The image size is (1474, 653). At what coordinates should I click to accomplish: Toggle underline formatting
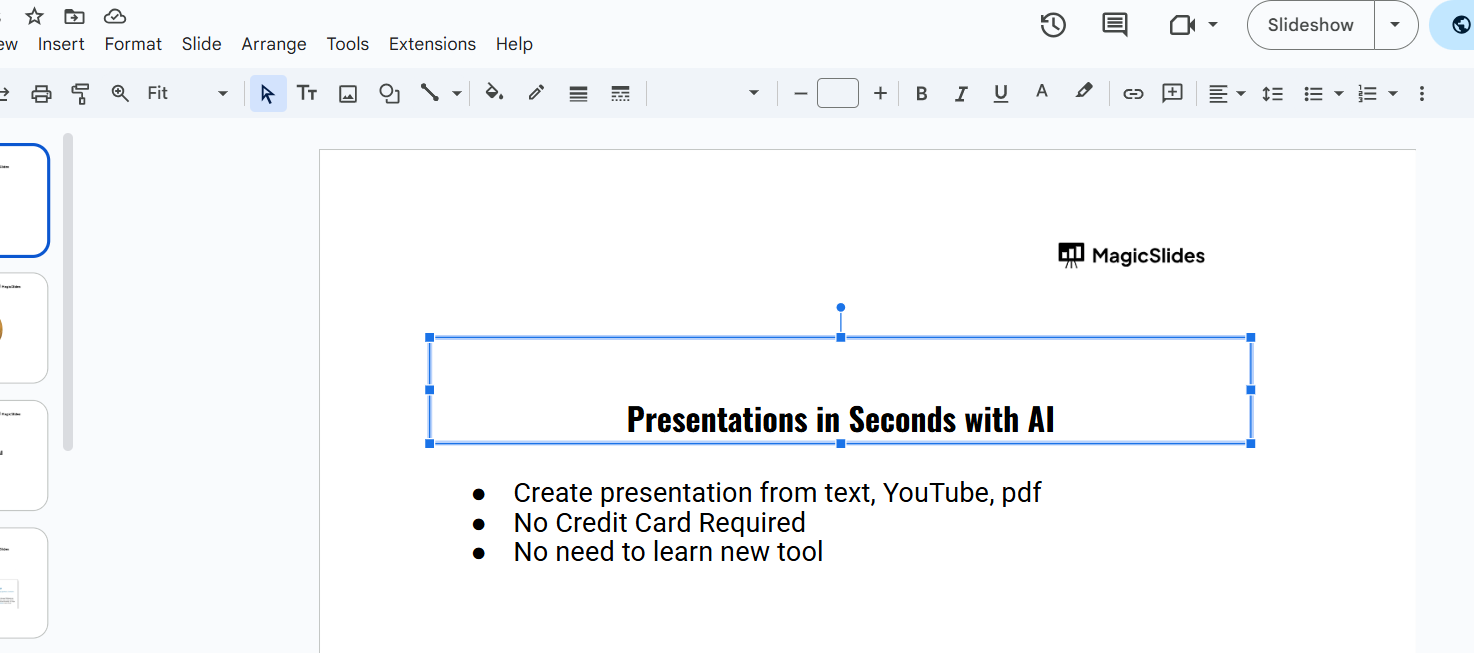pyautogui.click(x=1000, y=94)
